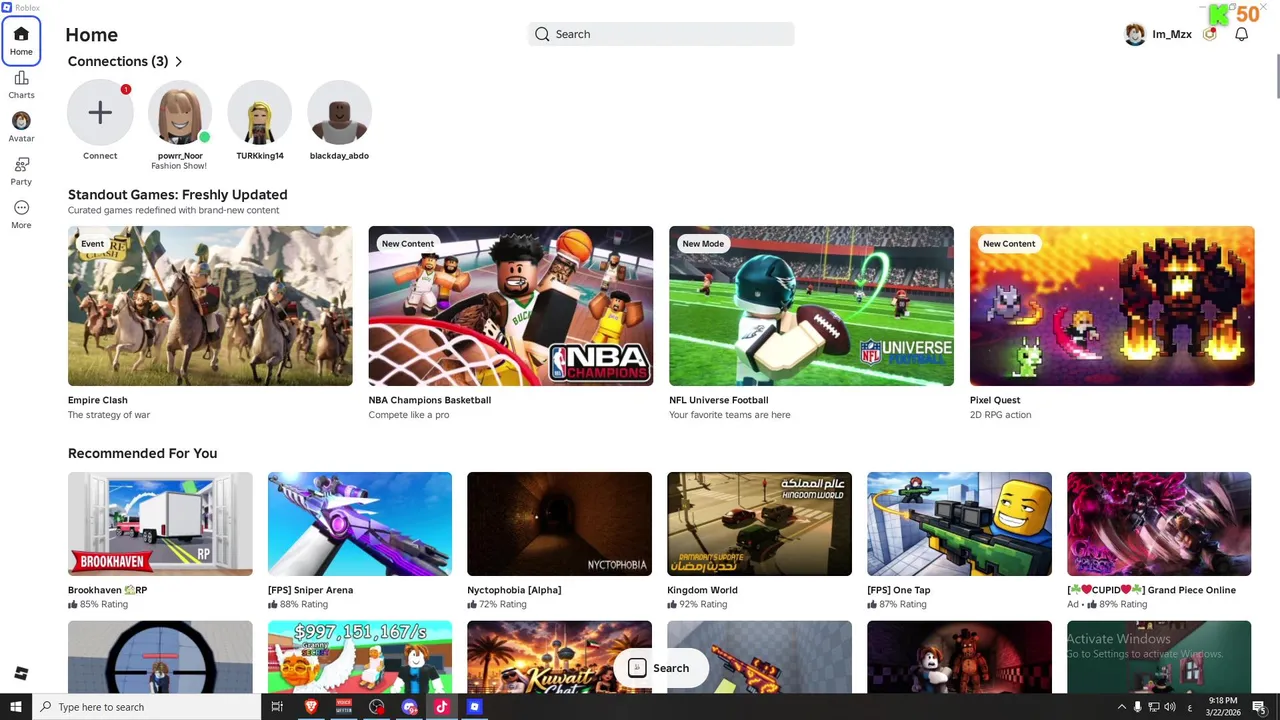Open NBA Champions Basketball title link
Image resolution: width=1280 pixels, height=720 pixels.
[x=430, y=400]
